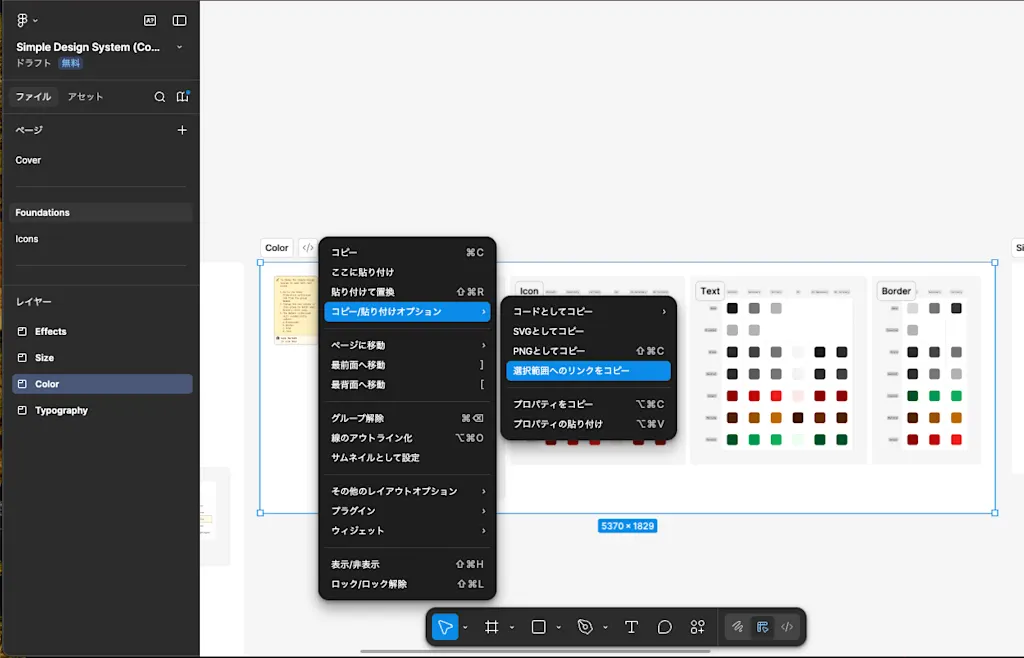Image resolution: width=1024 pixels, height=658 pixels.
Task: Choose 選択範囲へのリンクをコピー menu item
Action: pos(588,371)
